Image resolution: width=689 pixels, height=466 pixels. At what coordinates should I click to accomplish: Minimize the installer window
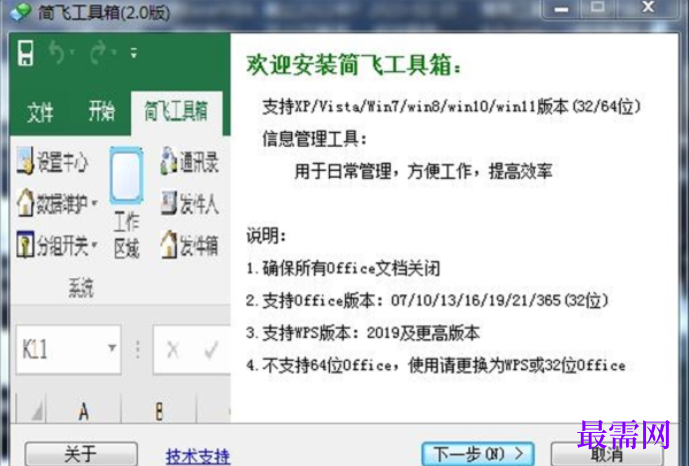point(561,9)
